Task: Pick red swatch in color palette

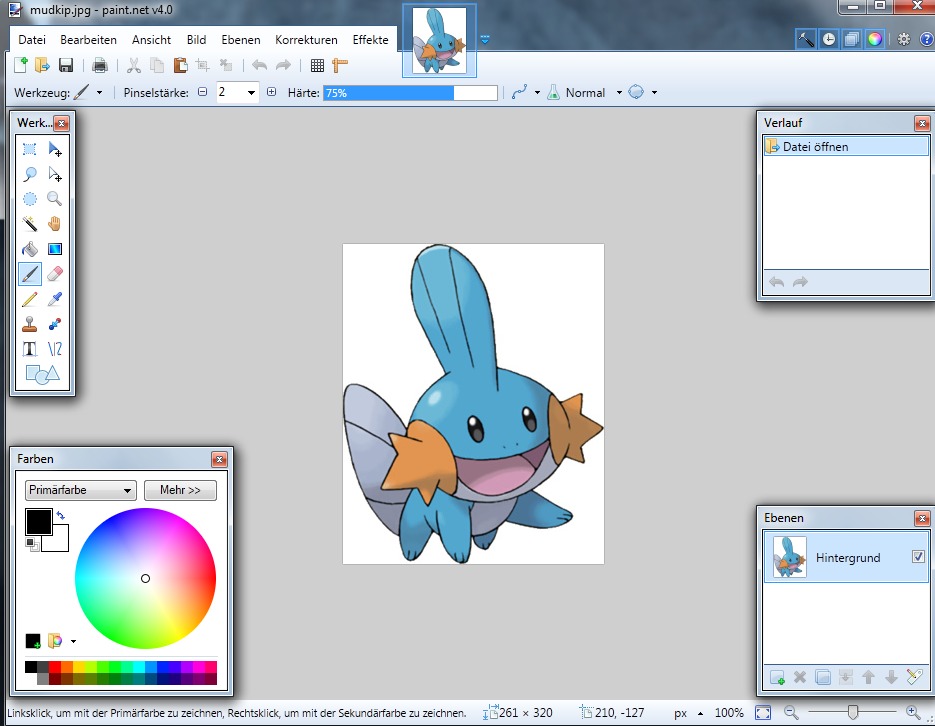Action: click(55, 667)
